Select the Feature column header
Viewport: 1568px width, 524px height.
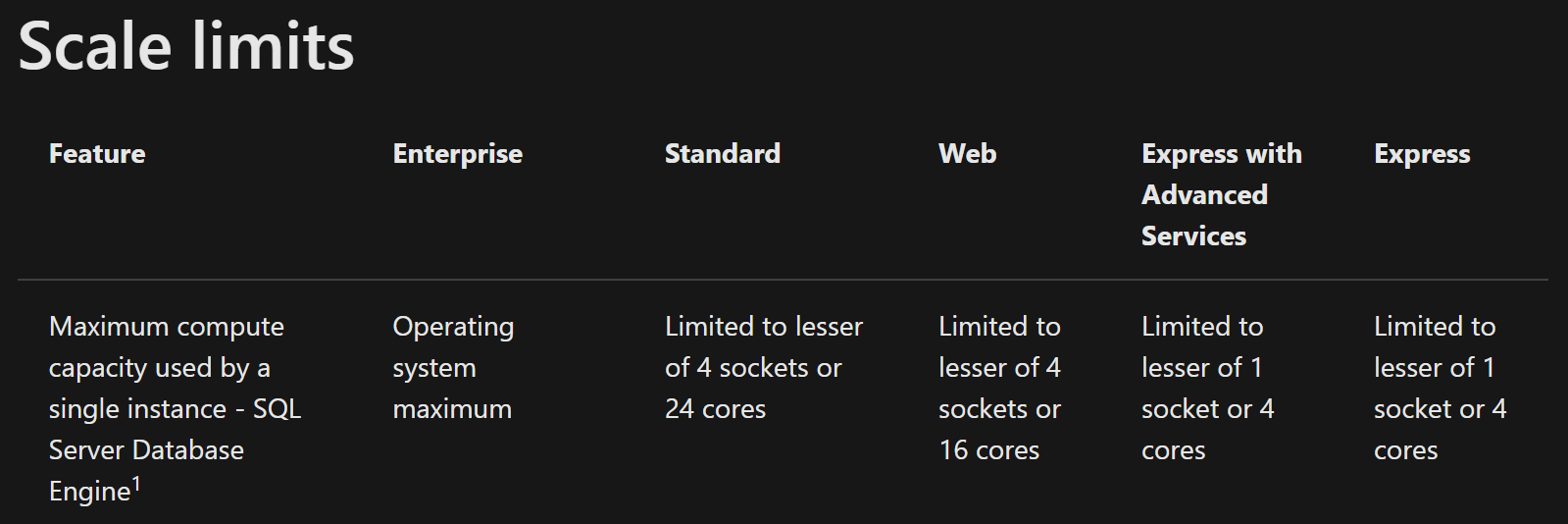point(97,154)
